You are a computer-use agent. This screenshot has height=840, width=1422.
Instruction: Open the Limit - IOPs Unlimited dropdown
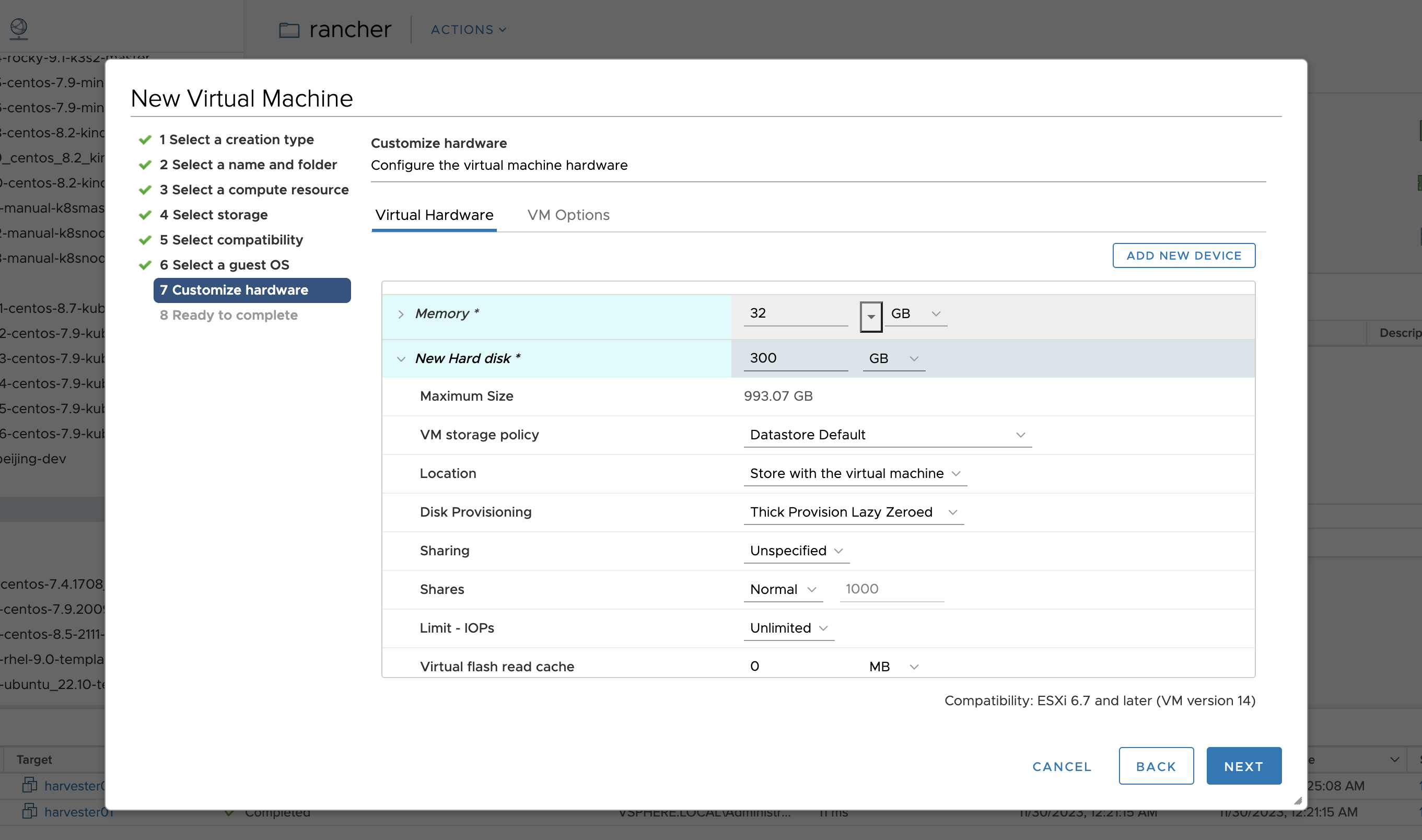point(788,628)
